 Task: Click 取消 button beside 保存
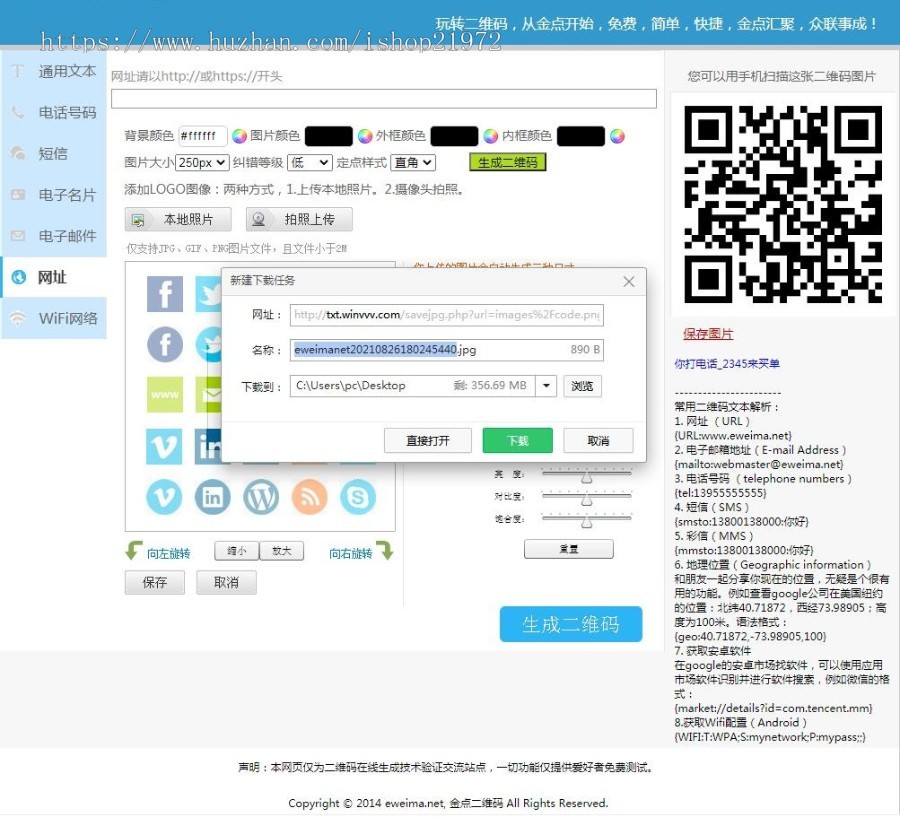[x=226, y=582]
